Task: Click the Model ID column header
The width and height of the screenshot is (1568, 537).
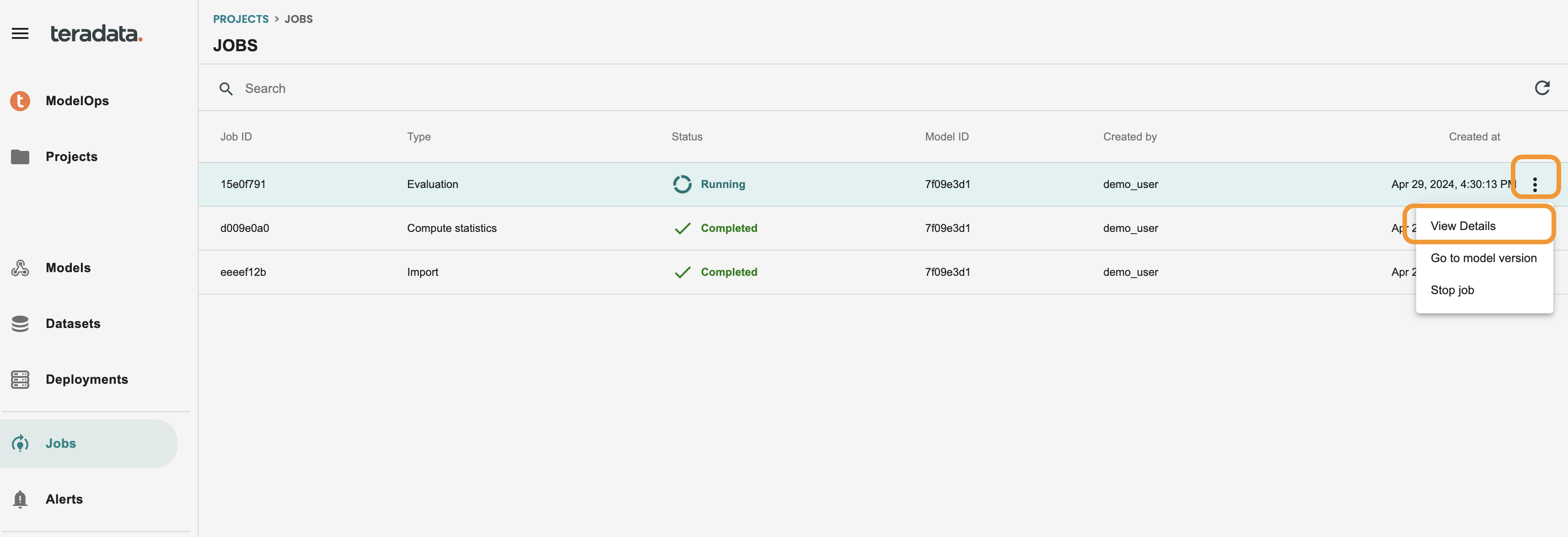Action: [946, 137]
